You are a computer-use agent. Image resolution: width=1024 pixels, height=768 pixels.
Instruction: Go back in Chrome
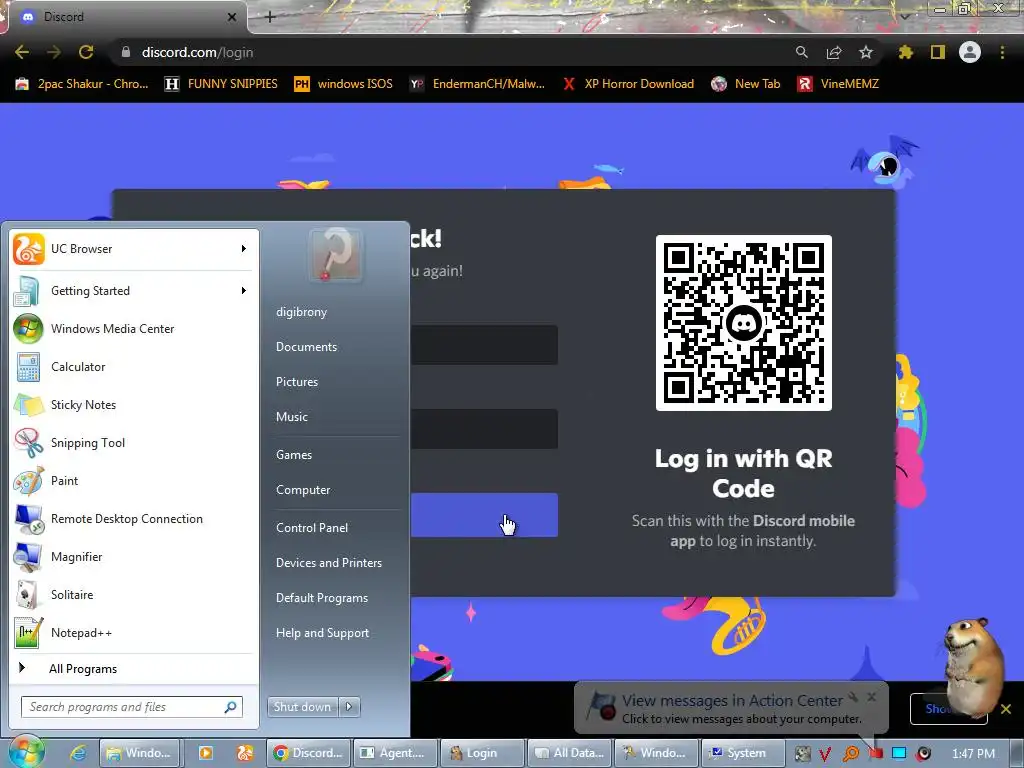pos(22,52)
